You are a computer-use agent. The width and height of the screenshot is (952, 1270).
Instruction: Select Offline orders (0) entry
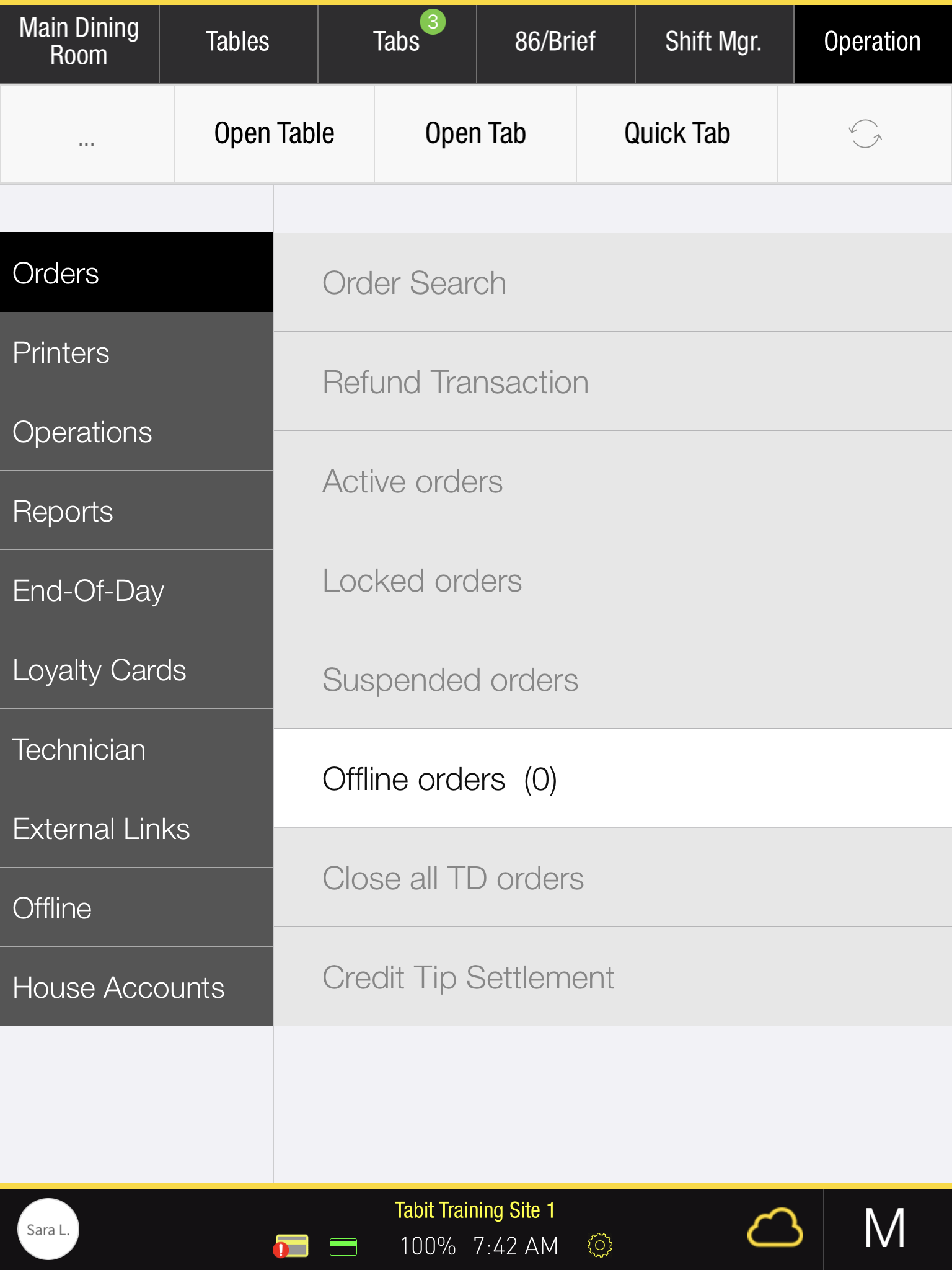(612, 779)
